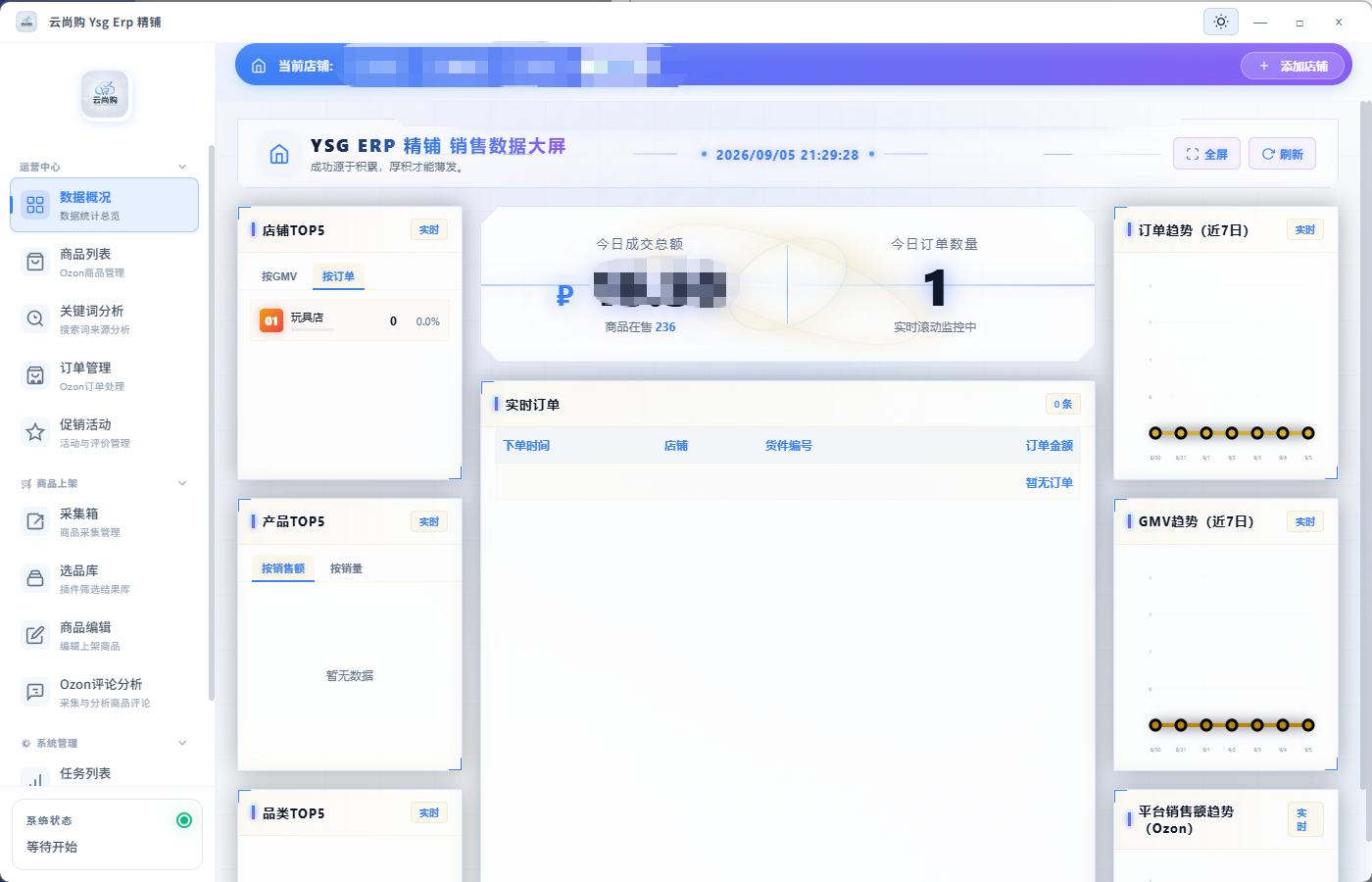
Task: Select the 按订单 tab in 店铺TOP5
Action: 338,276
